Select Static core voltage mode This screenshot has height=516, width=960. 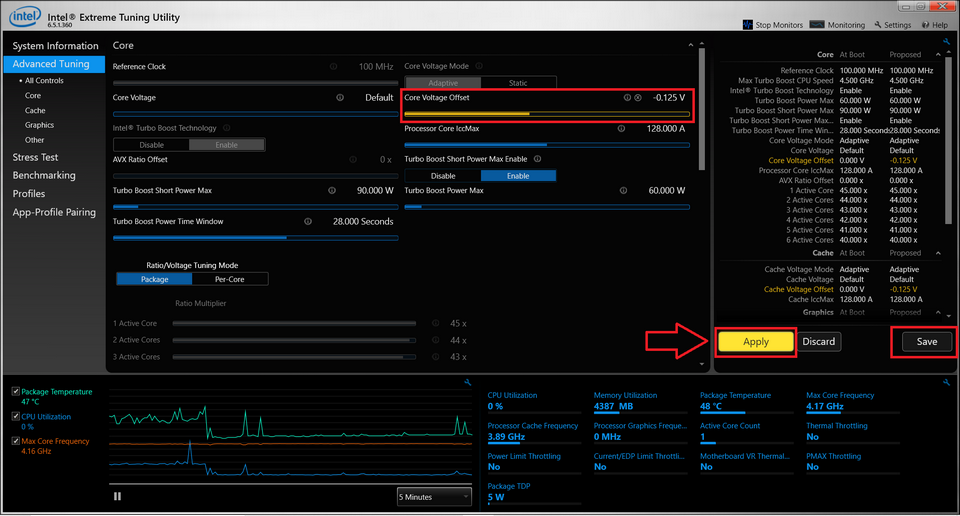point(518,83)
